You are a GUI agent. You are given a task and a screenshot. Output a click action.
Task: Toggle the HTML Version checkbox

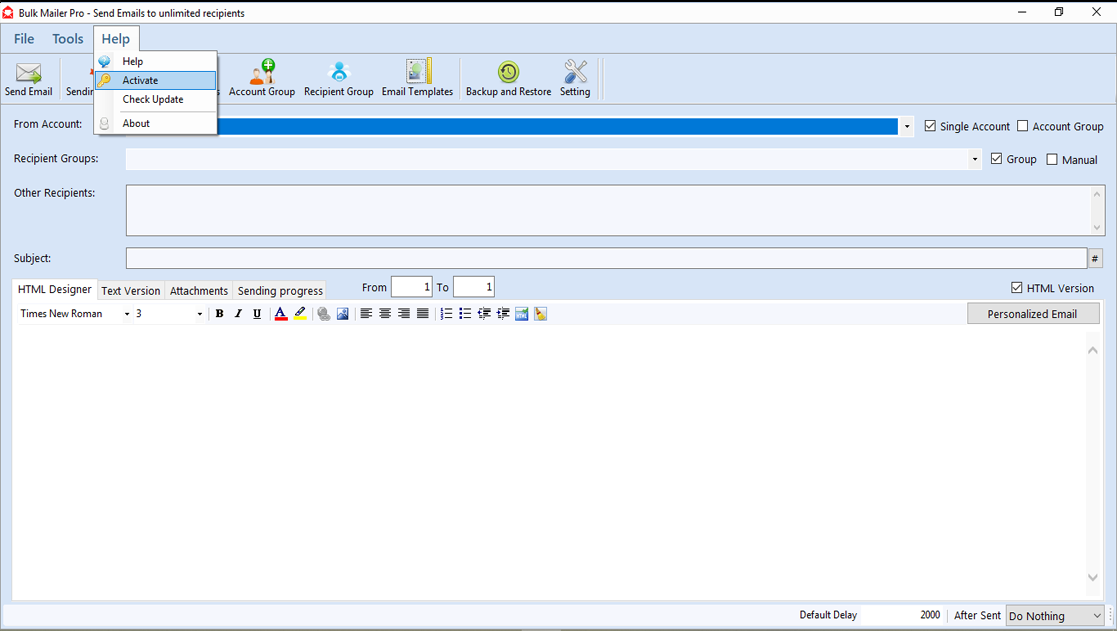pyautogui.click(x=1017, y=288)
